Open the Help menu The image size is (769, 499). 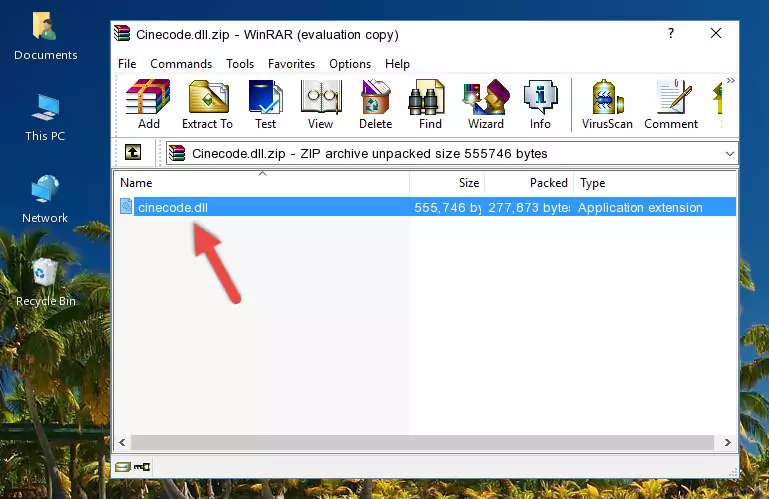(397, 64)
